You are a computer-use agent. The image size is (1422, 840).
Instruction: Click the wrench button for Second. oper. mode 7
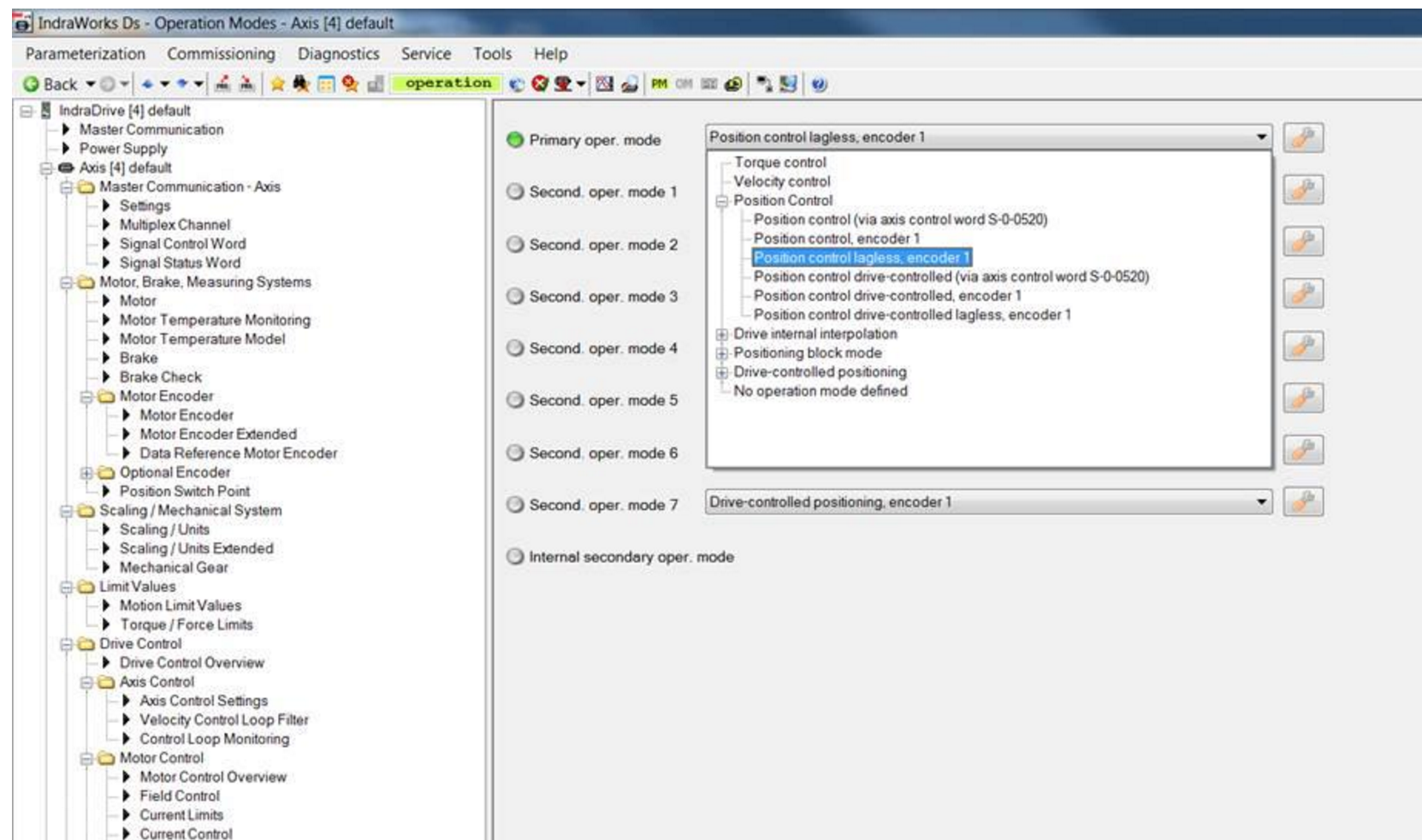pyautogui.click(x=1303, y=502)
